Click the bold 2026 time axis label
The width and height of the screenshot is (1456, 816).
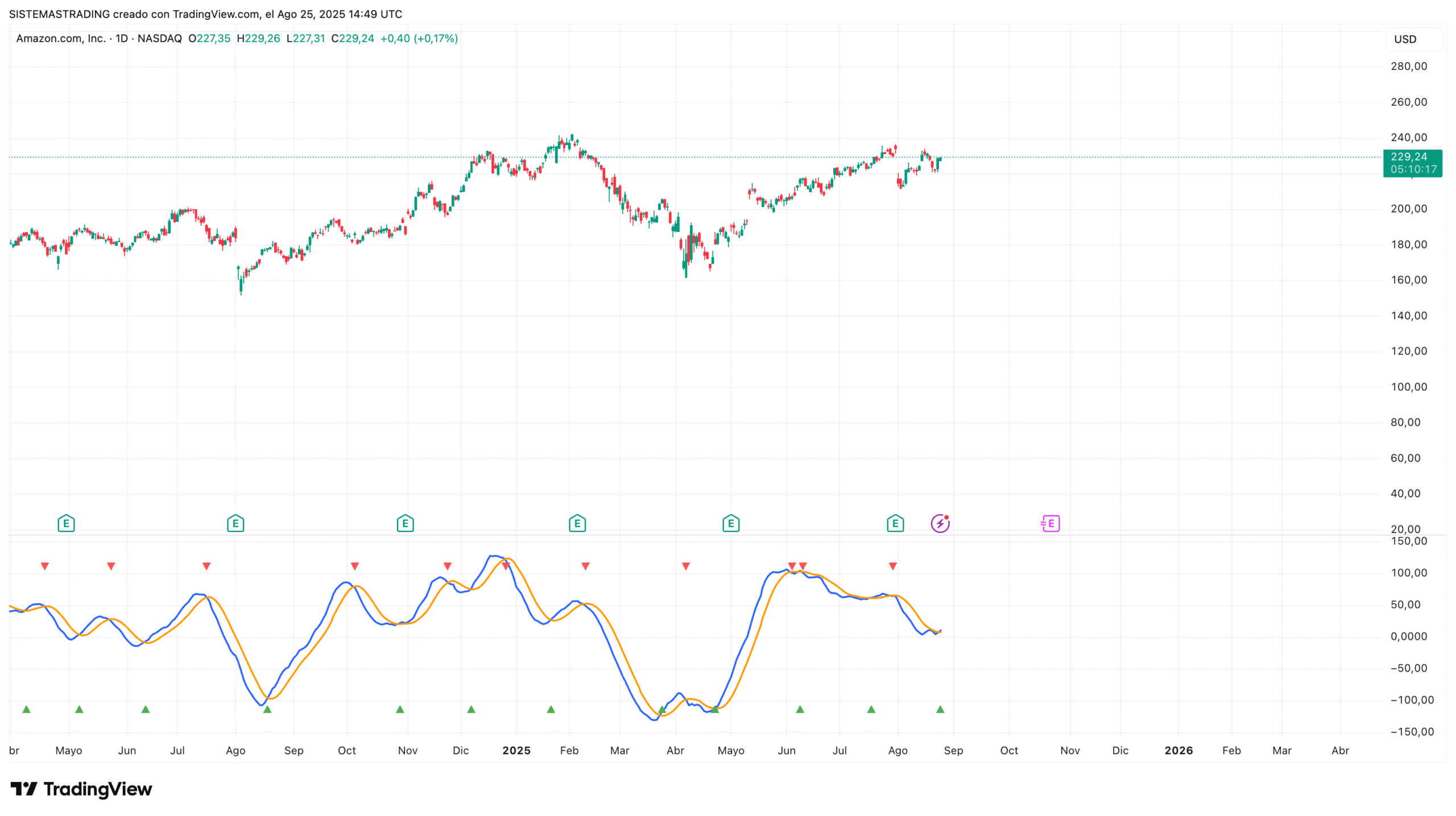[1178, 751]
